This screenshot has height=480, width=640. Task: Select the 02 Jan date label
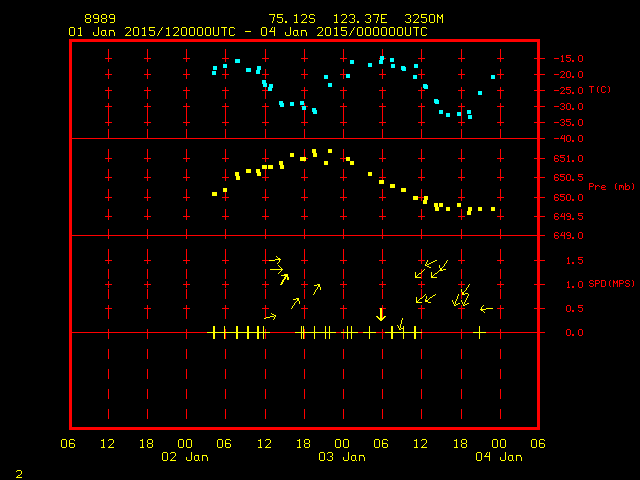(185, 457)
